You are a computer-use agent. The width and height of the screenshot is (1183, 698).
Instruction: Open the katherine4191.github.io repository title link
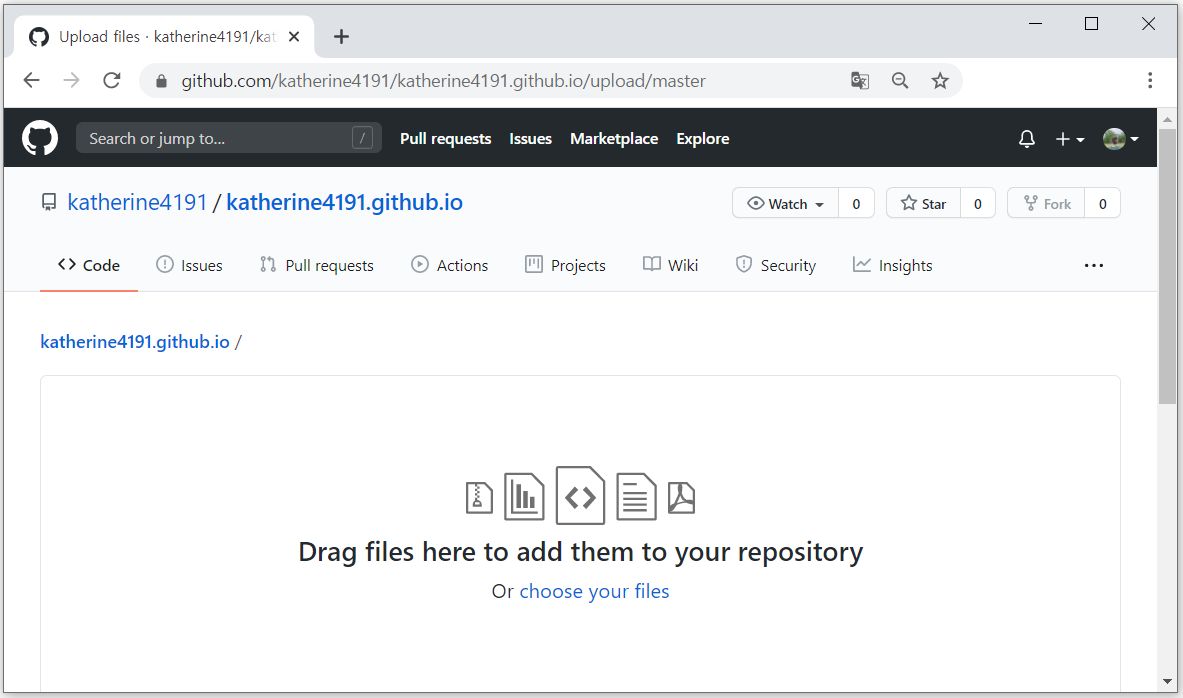344,202
